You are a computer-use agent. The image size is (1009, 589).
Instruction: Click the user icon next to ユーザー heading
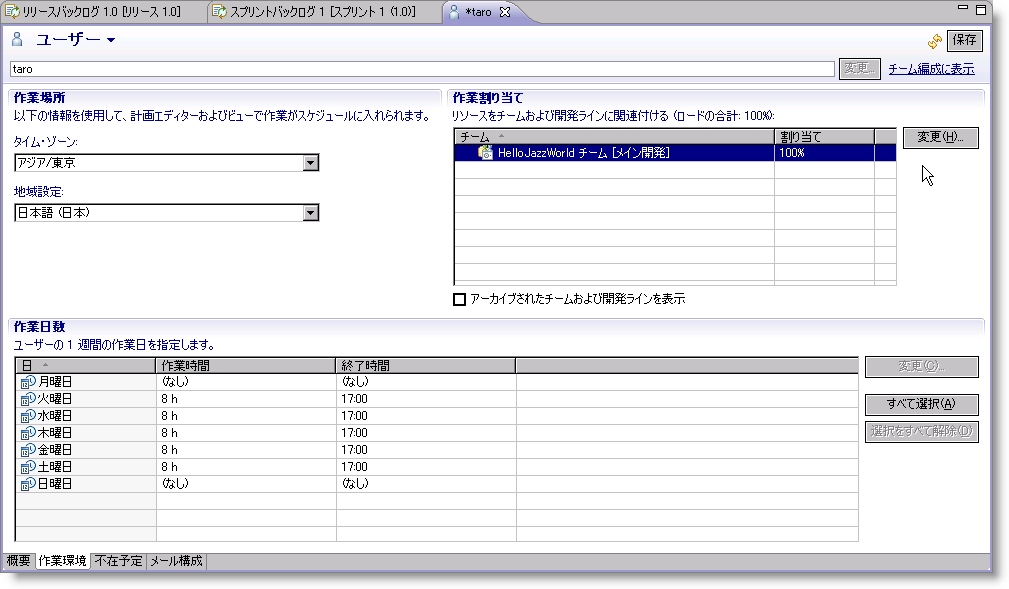tap(17, 39)
